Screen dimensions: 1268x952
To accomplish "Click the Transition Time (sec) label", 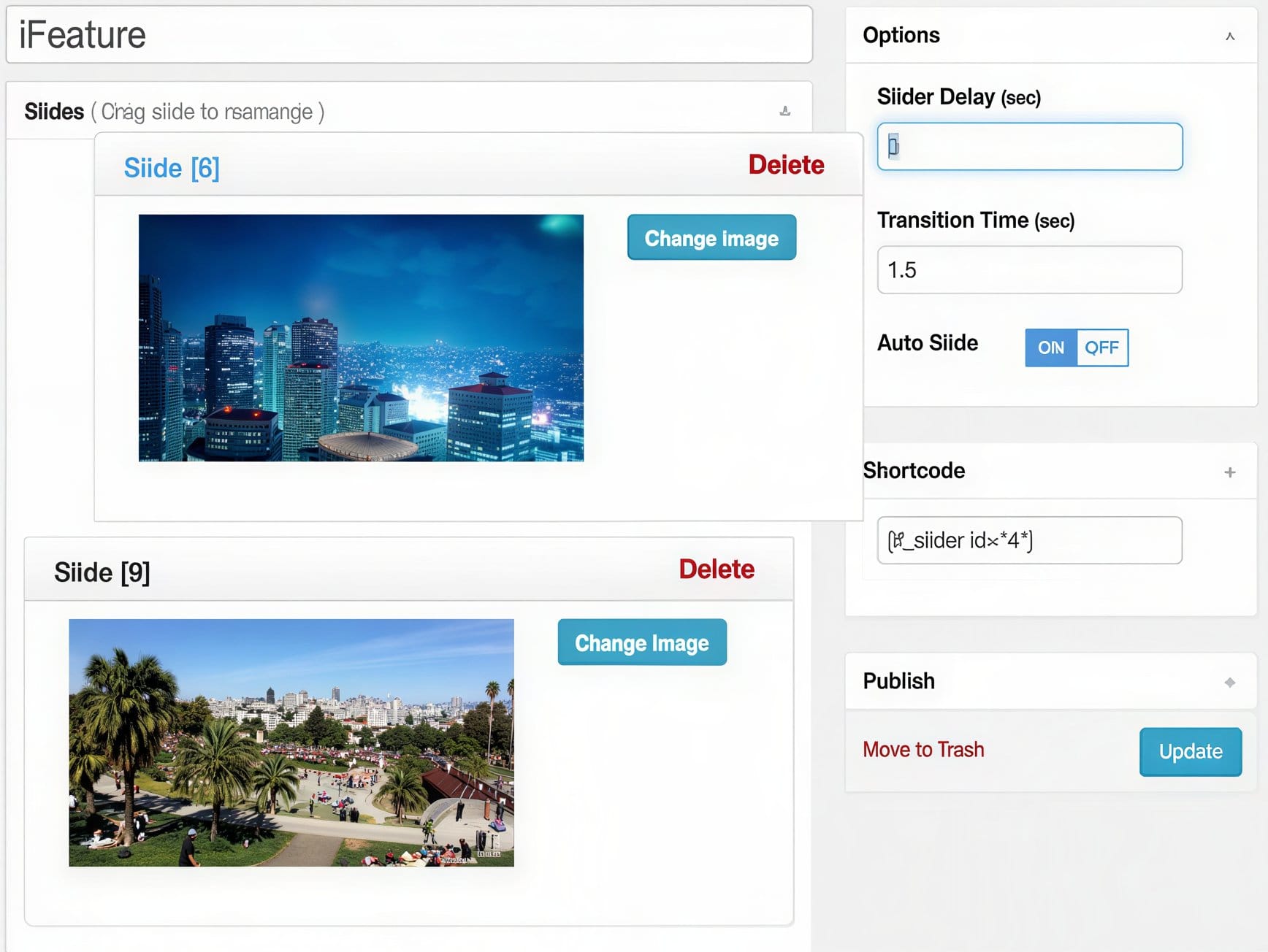I will 976,220.
